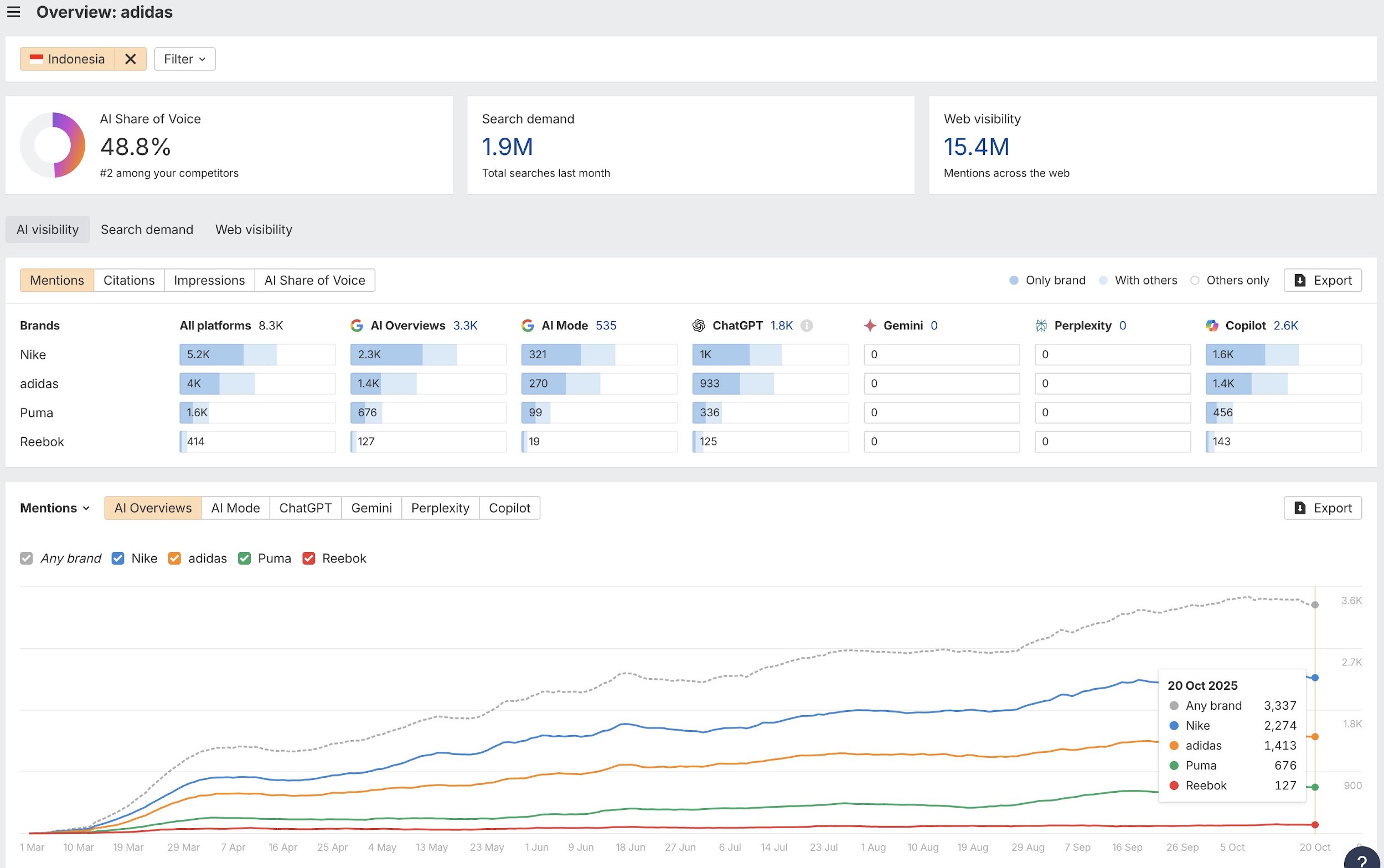Switch to Search demand section
This screenshot has height=868, width=1384.
point(147,230)
